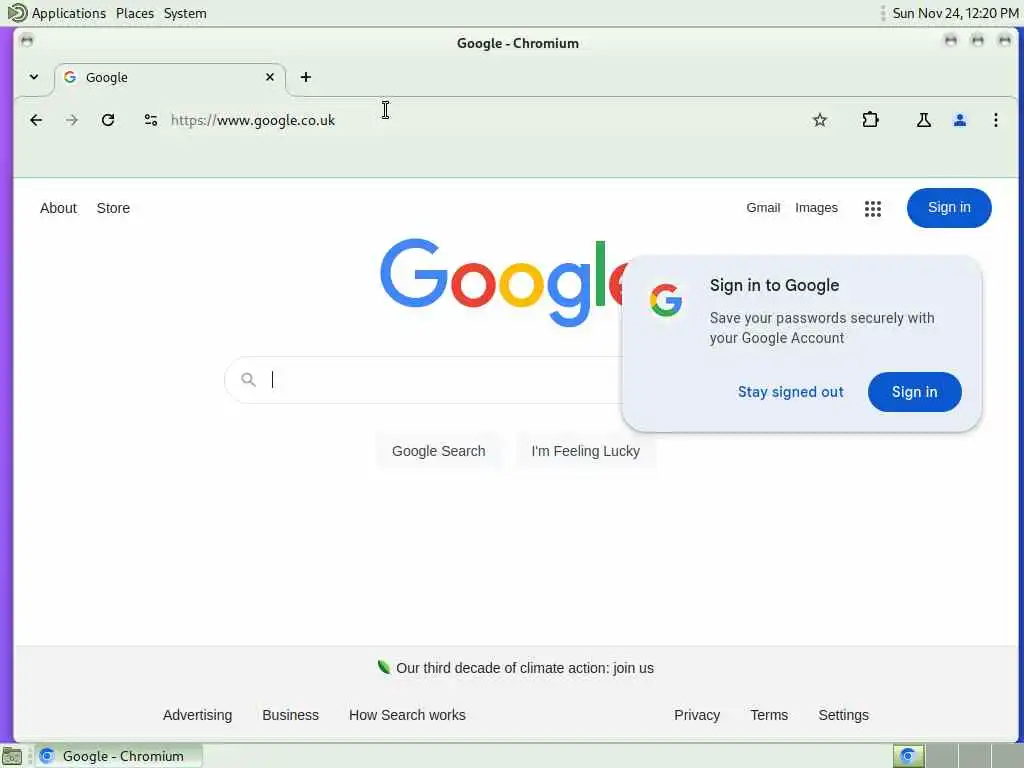This screenshot has width=1024, height=768.
Task: Open the Gmail link
Action: click(x=763, y=208)
